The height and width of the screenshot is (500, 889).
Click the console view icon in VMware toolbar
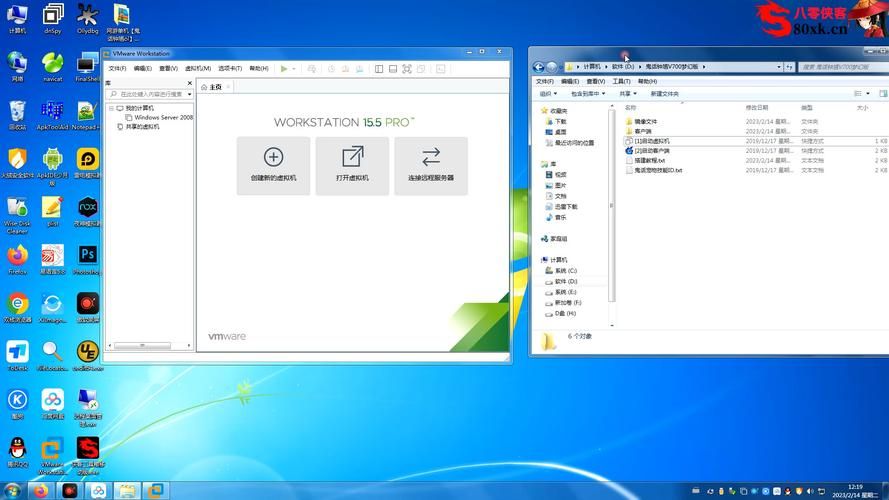(441, 69)
